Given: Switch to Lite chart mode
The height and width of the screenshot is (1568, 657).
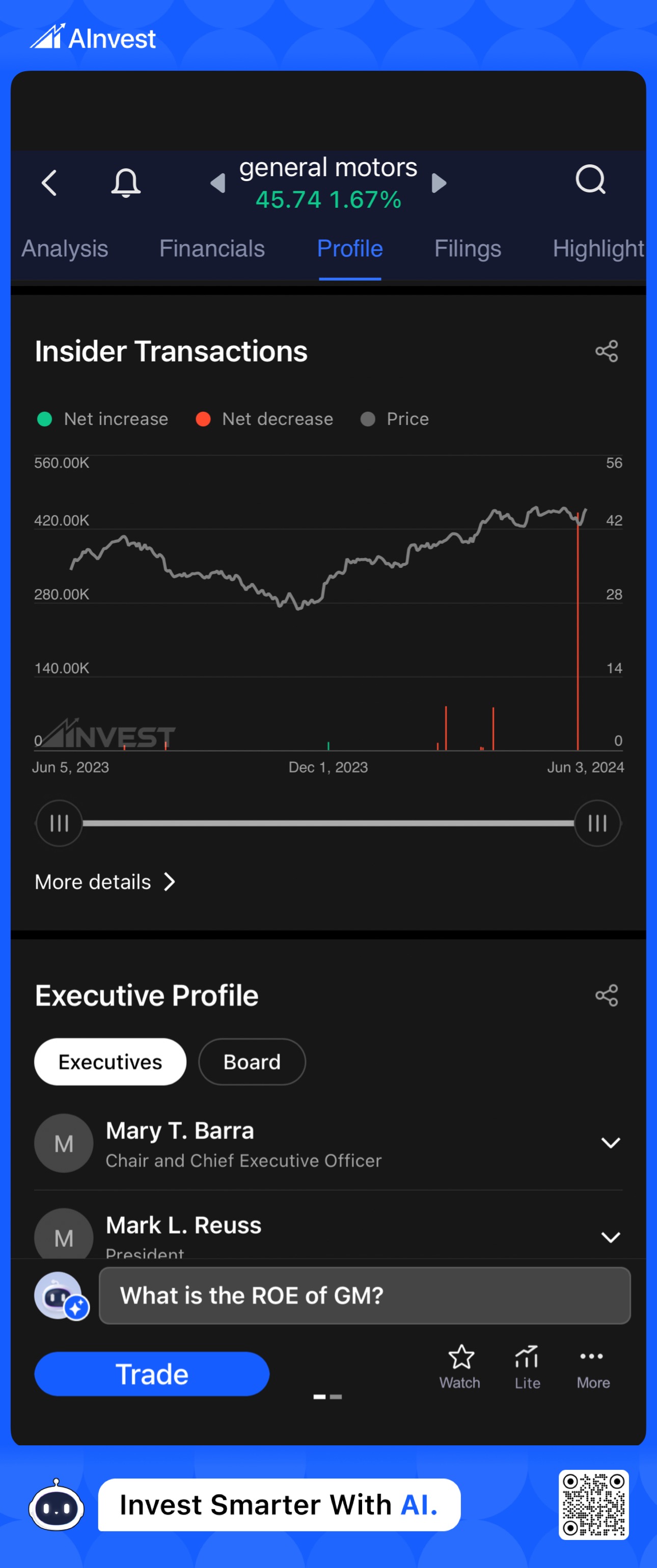Looking at the screenshot, I should tap(527, 1366).
